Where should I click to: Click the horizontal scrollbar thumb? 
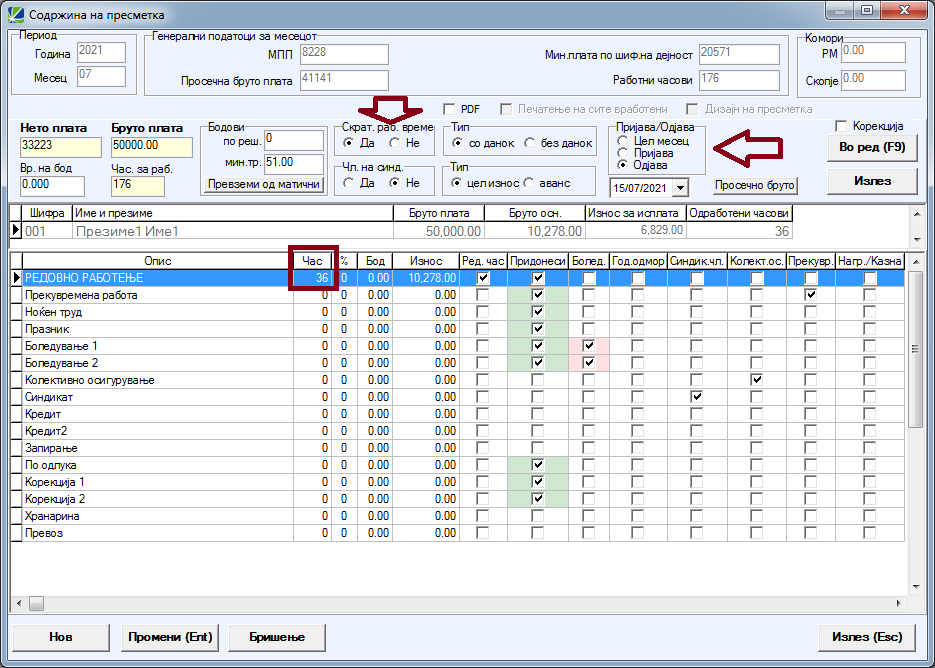(x=36, y=604)
